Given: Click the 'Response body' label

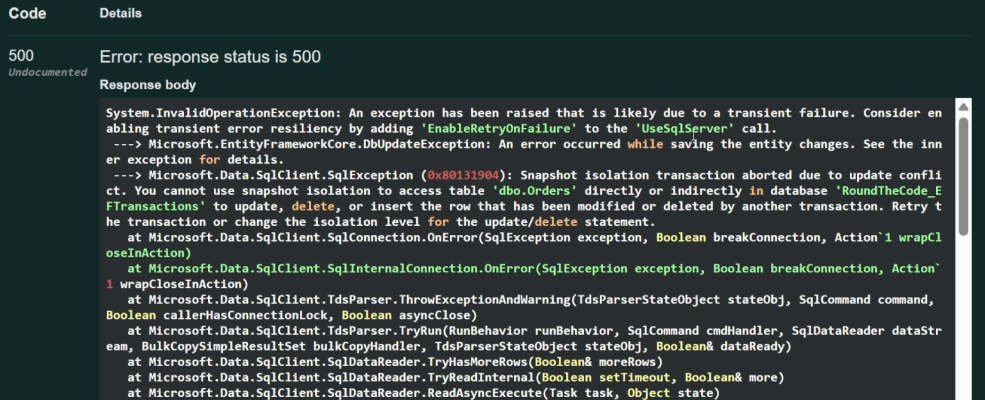Looking at the screenshot, I should pyautogui.click(x=147, y=85).
